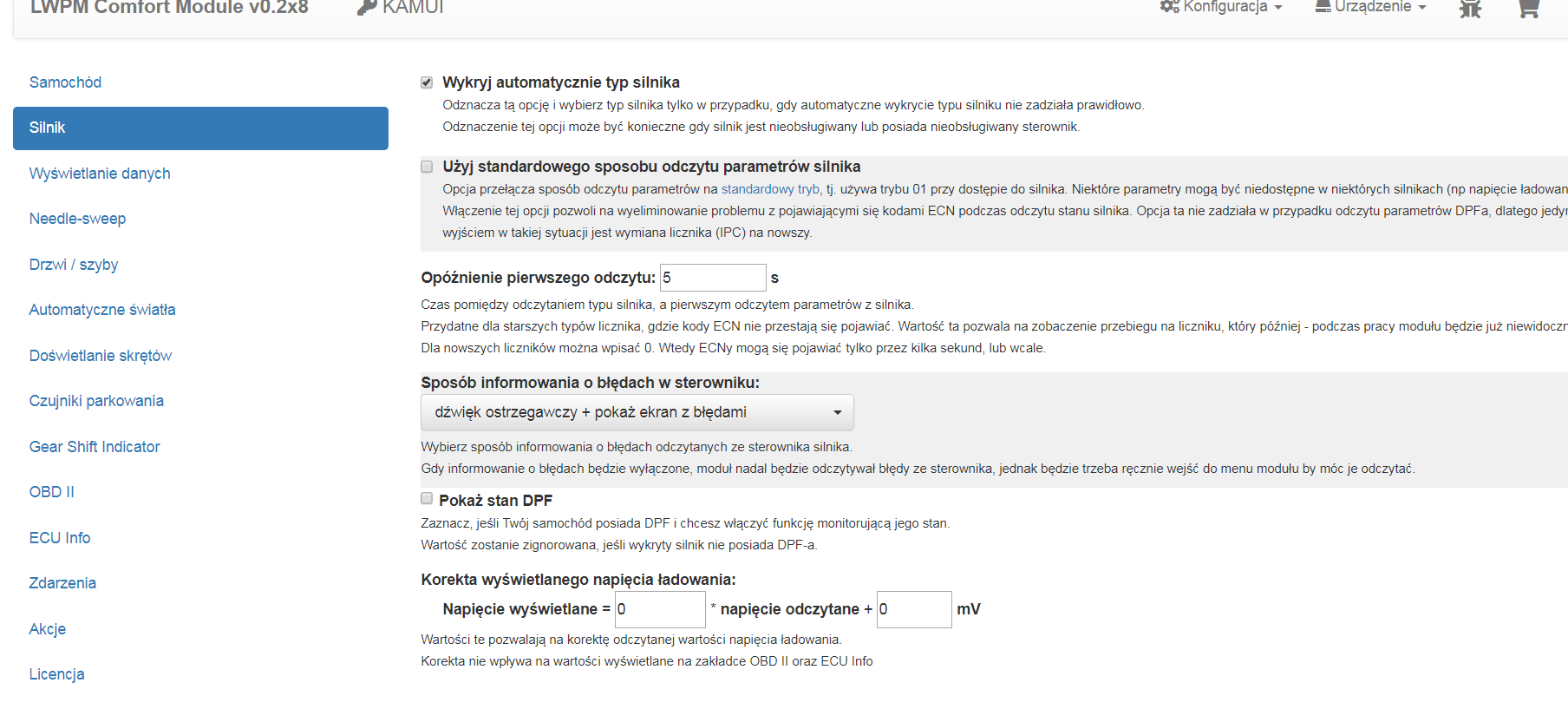Click the mV voltage offset input field
1568x709 pixels.
tap(913, 609)
